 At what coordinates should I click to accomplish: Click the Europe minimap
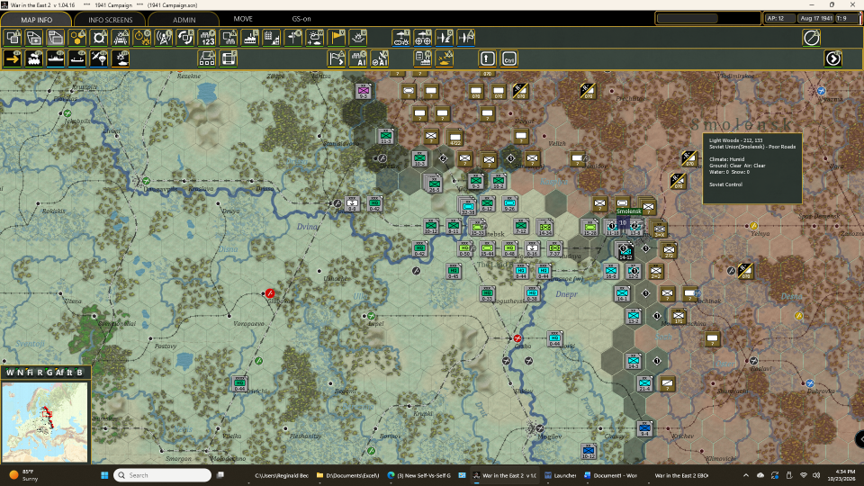pos(45,422)
